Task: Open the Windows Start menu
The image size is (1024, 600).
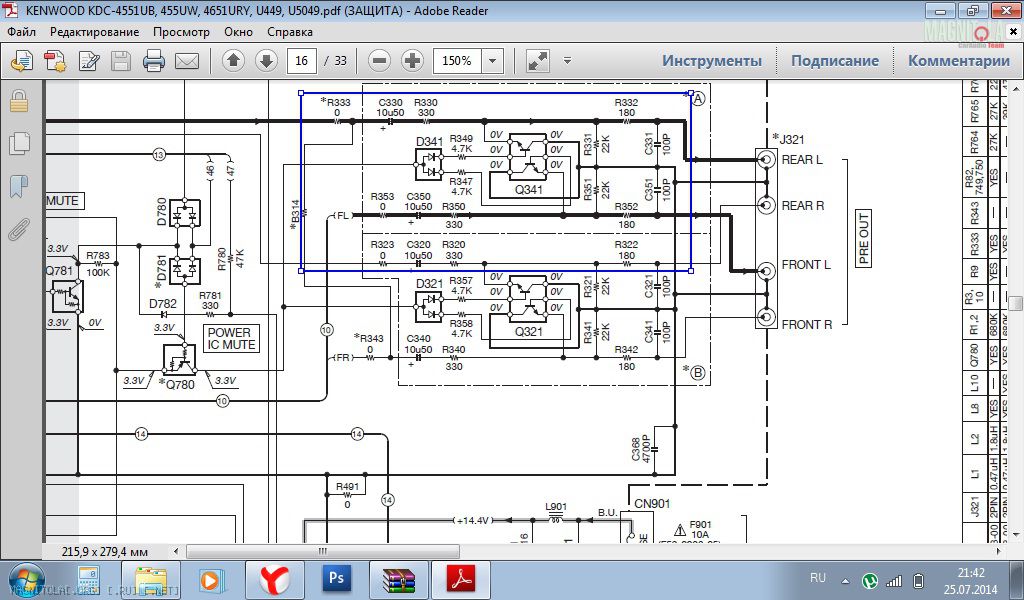Action: [25, 580]
